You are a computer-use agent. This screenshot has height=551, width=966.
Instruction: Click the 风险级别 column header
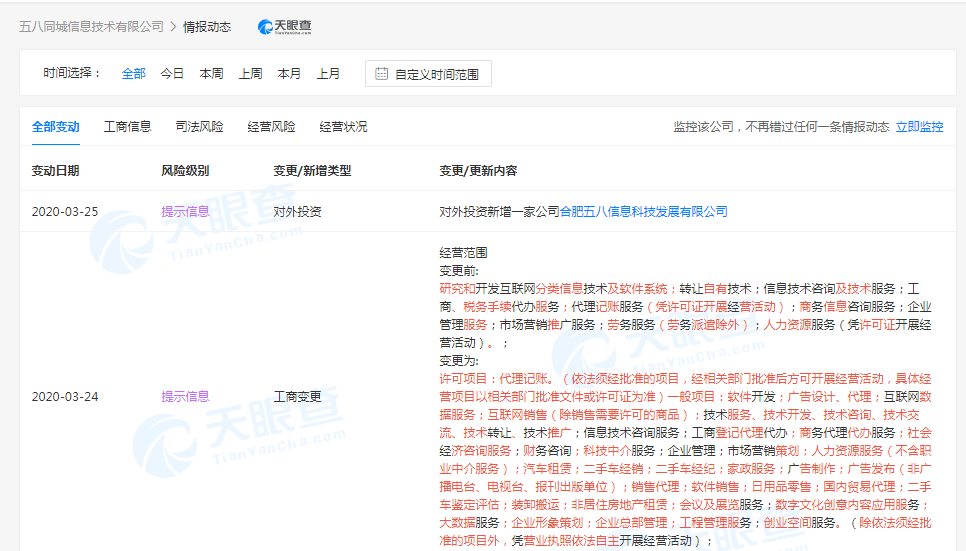[x=185, y=171]
